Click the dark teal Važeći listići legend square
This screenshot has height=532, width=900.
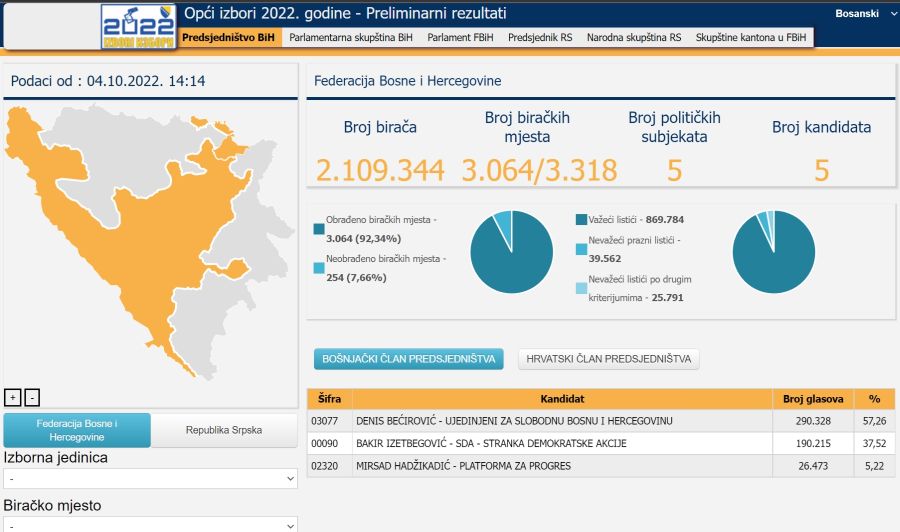pyautogui.click(x=582, y=219)
